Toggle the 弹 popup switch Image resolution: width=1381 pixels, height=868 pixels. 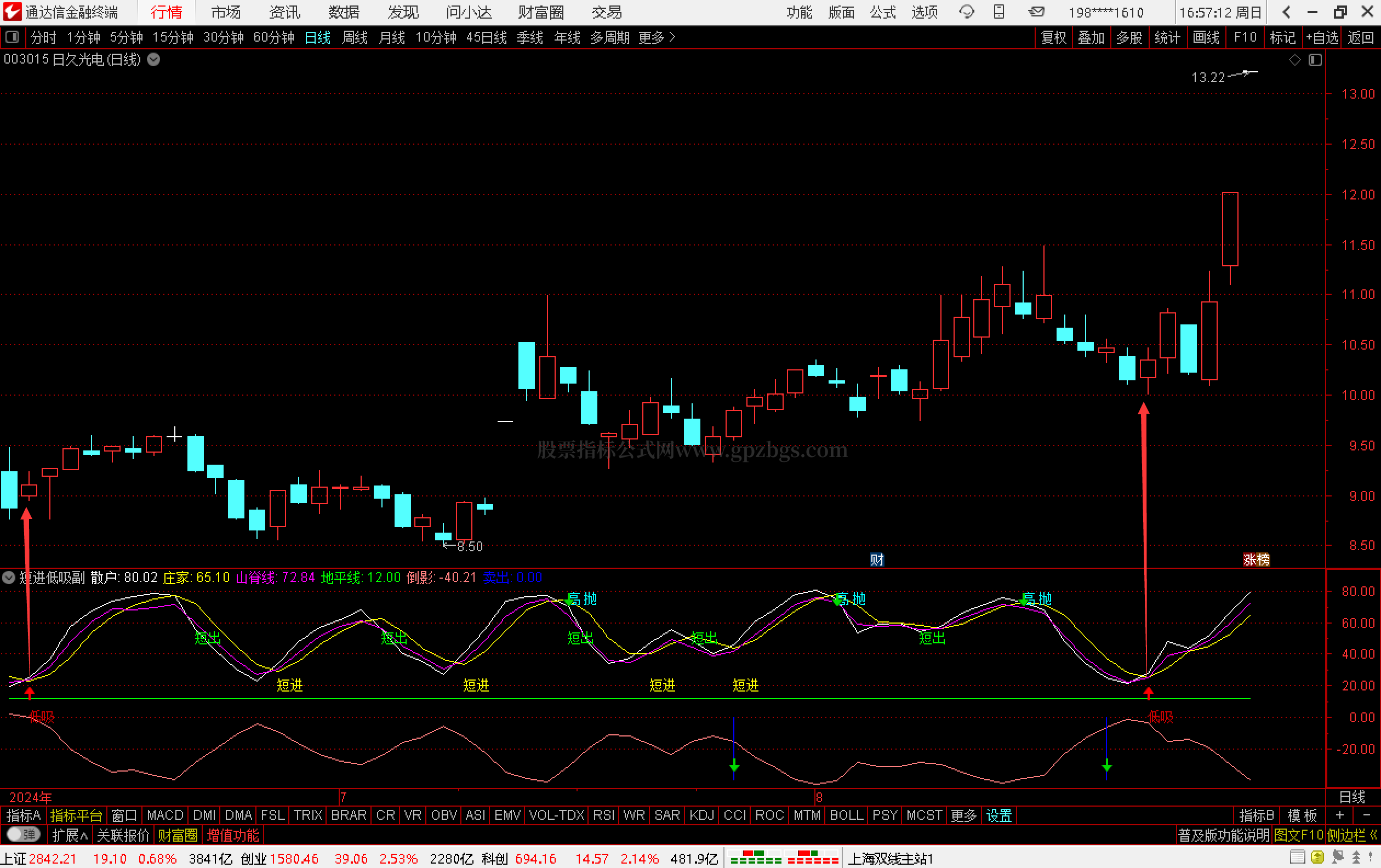23,835
